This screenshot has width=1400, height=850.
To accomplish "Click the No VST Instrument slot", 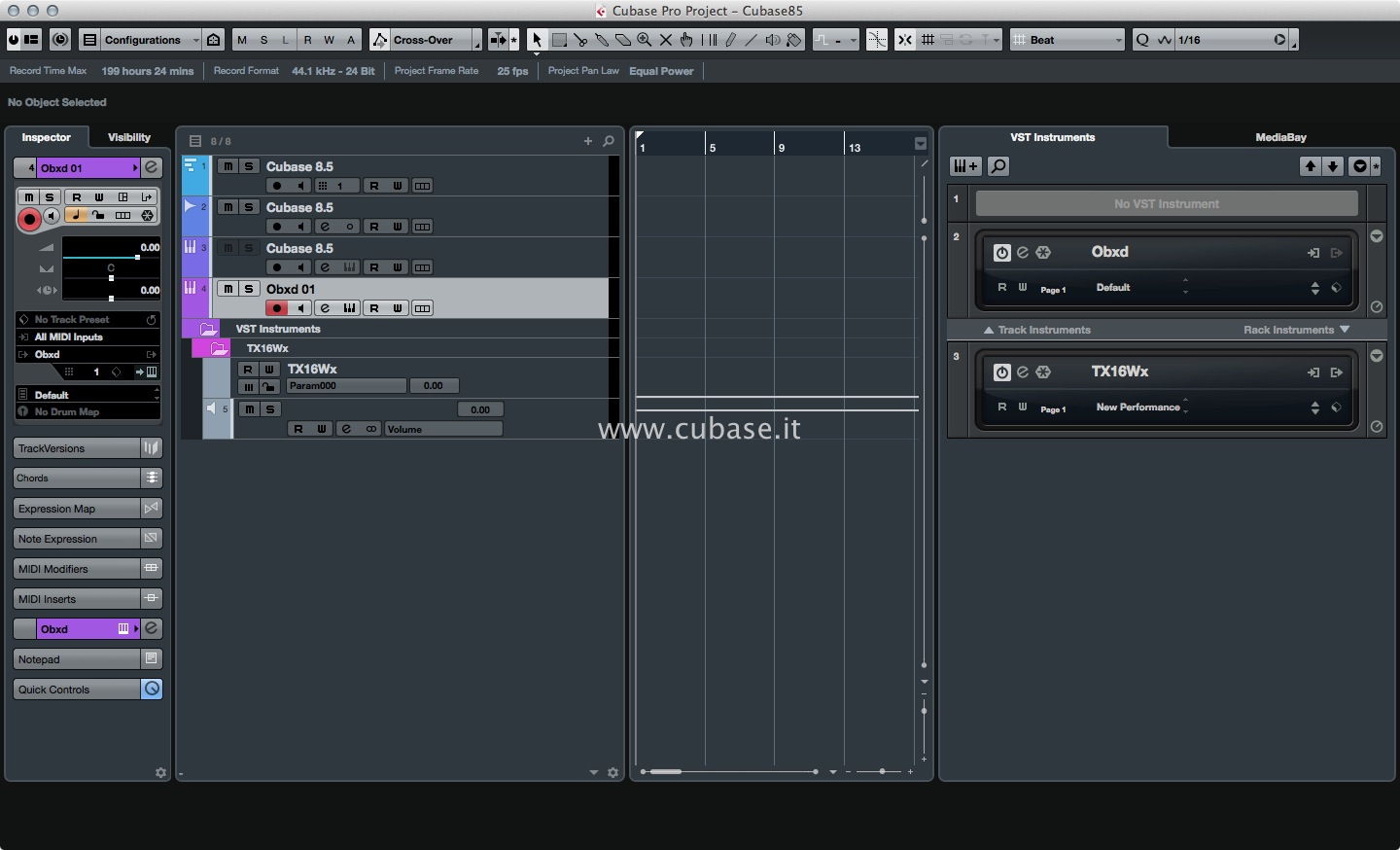I will (1167, 203).
